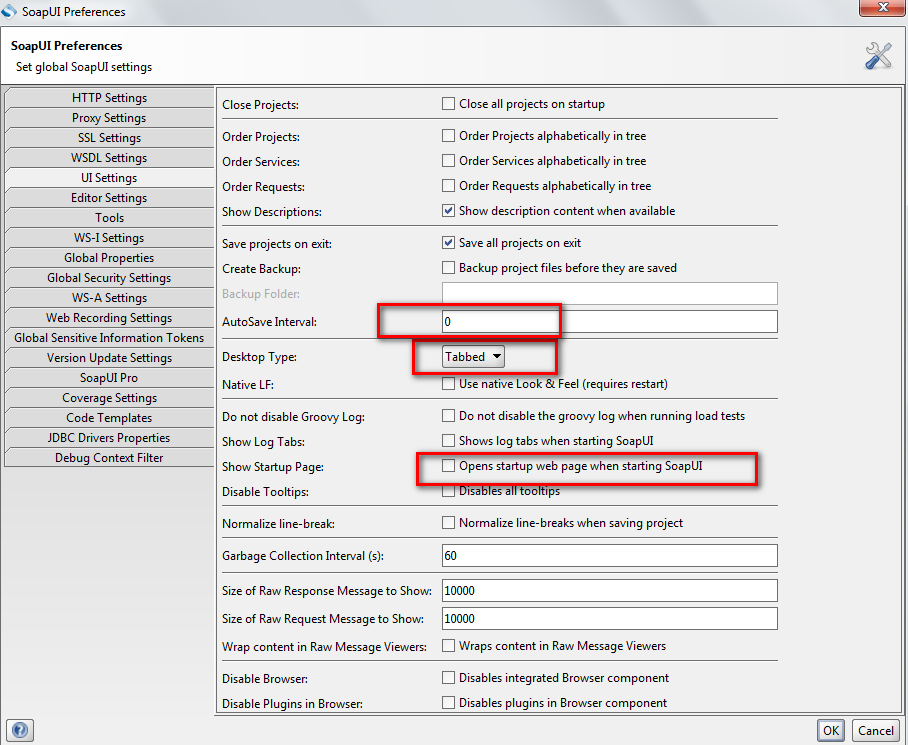Screen dimensions: 908x745
Task: Open Global Sensitive Information Tokens tab
Action: pyautogui.click(x=109, y=337)
